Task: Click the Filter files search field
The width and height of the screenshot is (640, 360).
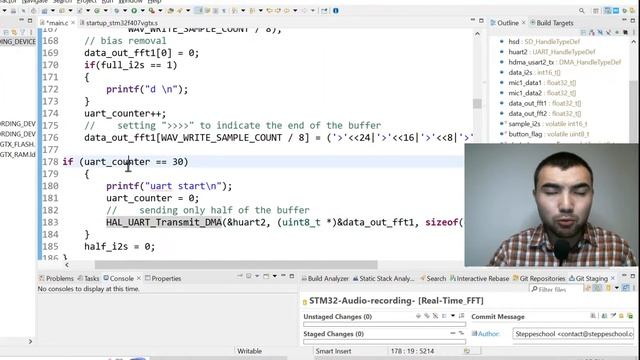Action: click(x=556, y=289)
